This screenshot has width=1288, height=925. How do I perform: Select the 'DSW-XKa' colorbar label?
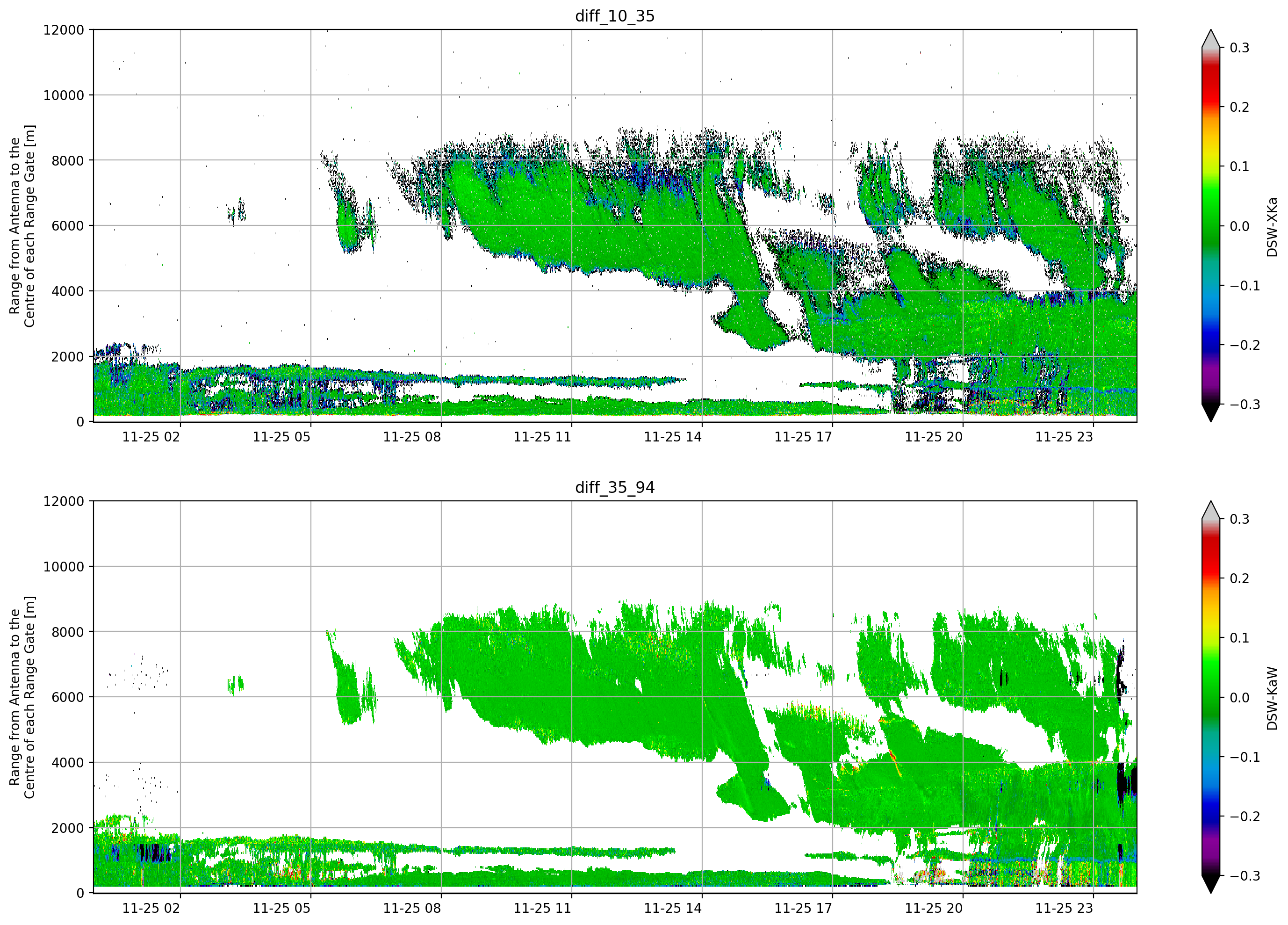pos(1272,227)
